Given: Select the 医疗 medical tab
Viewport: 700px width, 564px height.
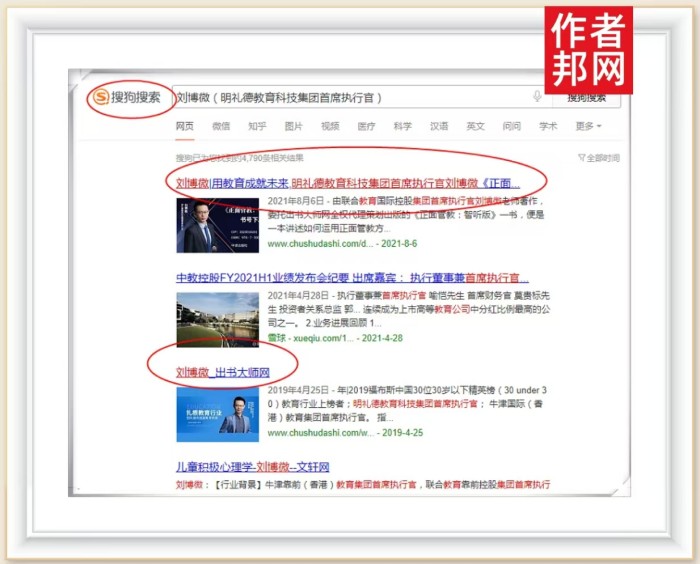Looking at the screenshot, I should 366,127.
